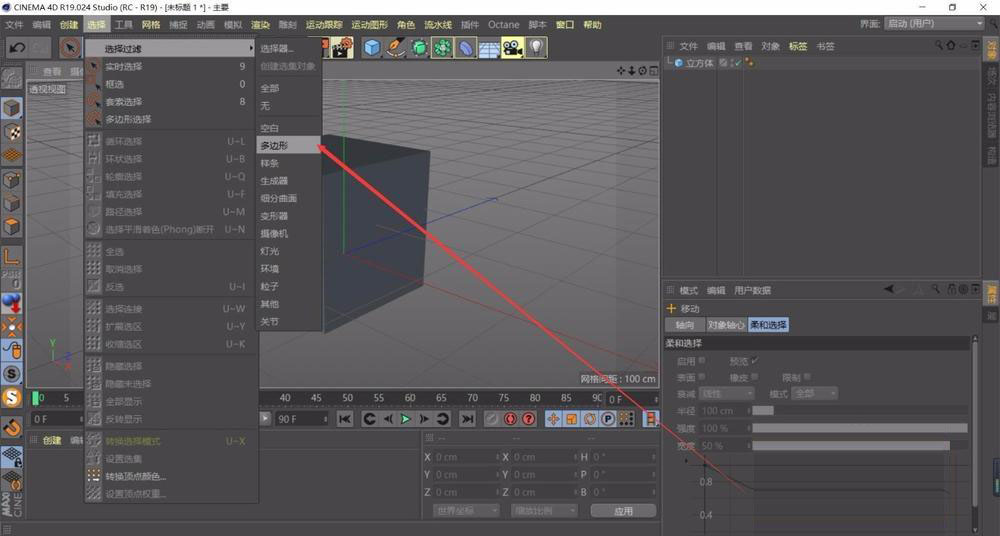
Task: Toggle the Snap magnet icon in sidebar
Action: pos(11,427)
